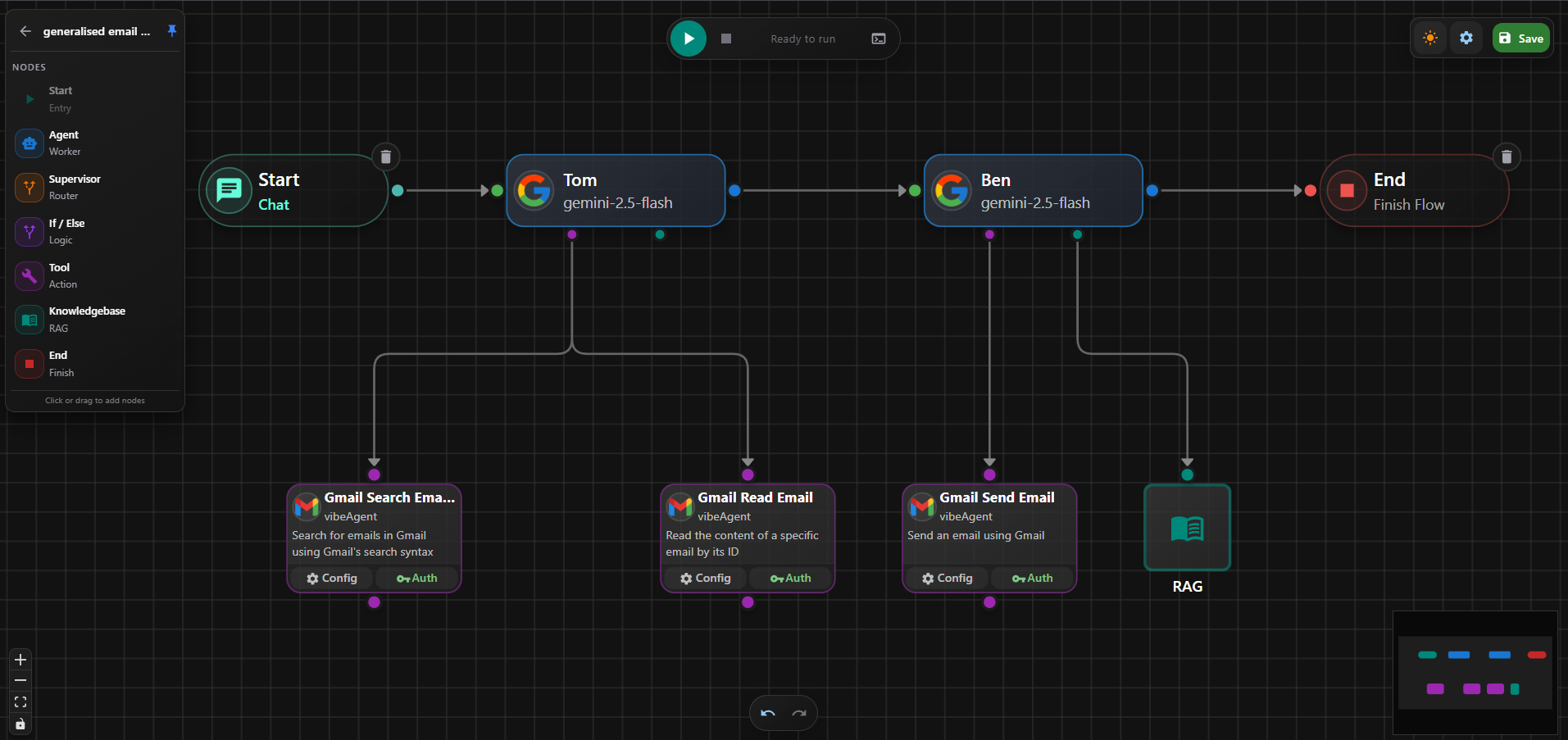Click the back arrow beside the workflow title
Viewport: 1568px width, 740px height.
[25, 31]
